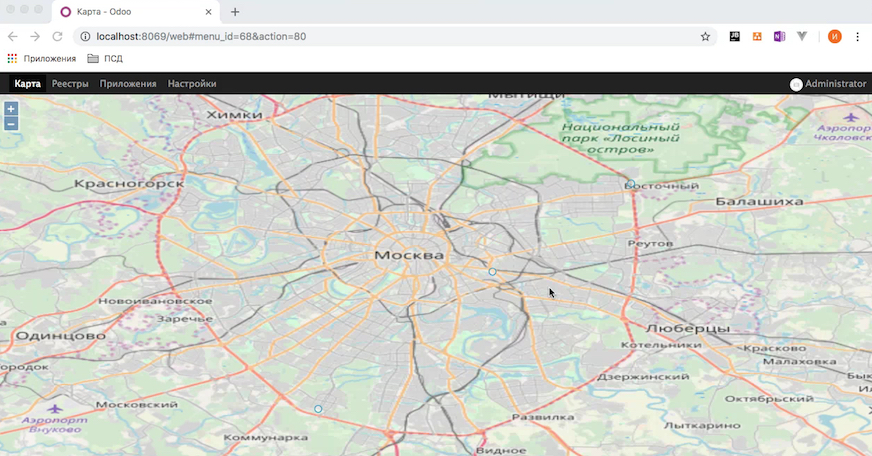
Task: Click the Красково label on the map
Action: pos(775,348)
